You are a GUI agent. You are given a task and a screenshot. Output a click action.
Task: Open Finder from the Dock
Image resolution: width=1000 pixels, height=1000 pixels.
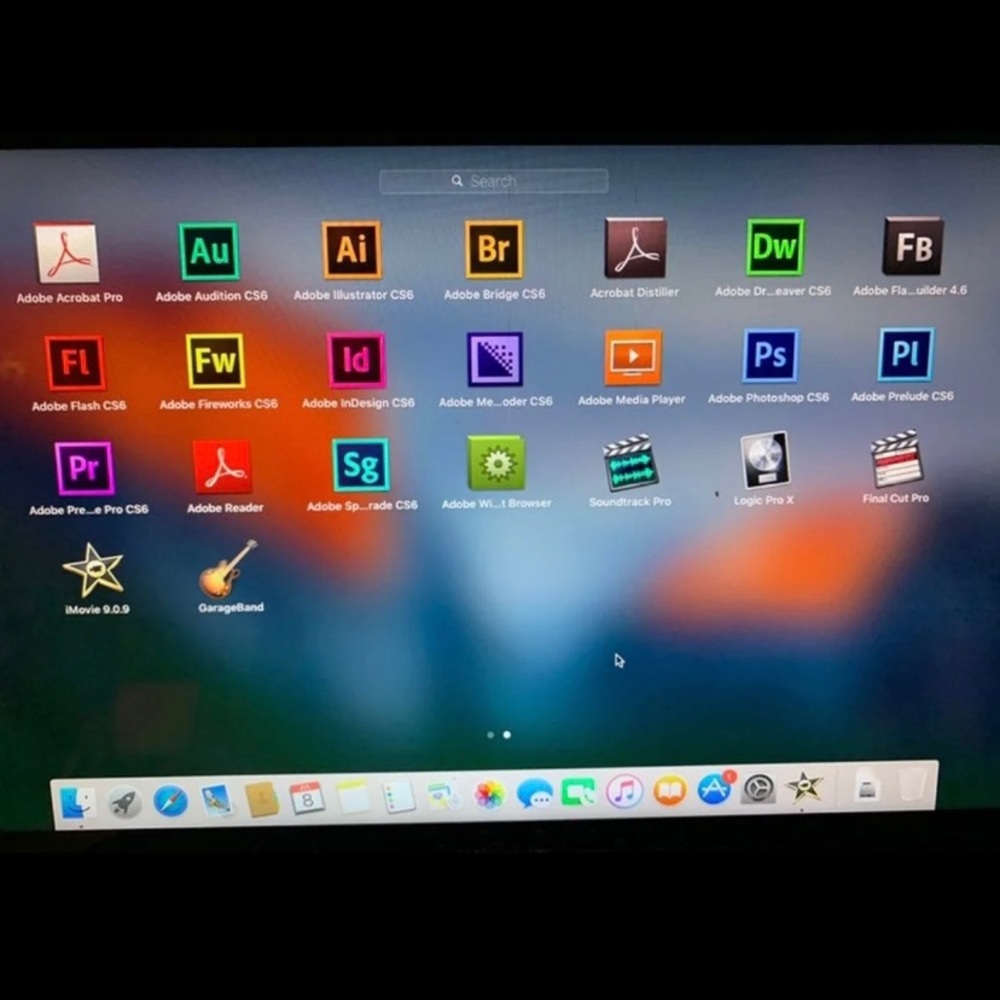(x=77, y=803)
